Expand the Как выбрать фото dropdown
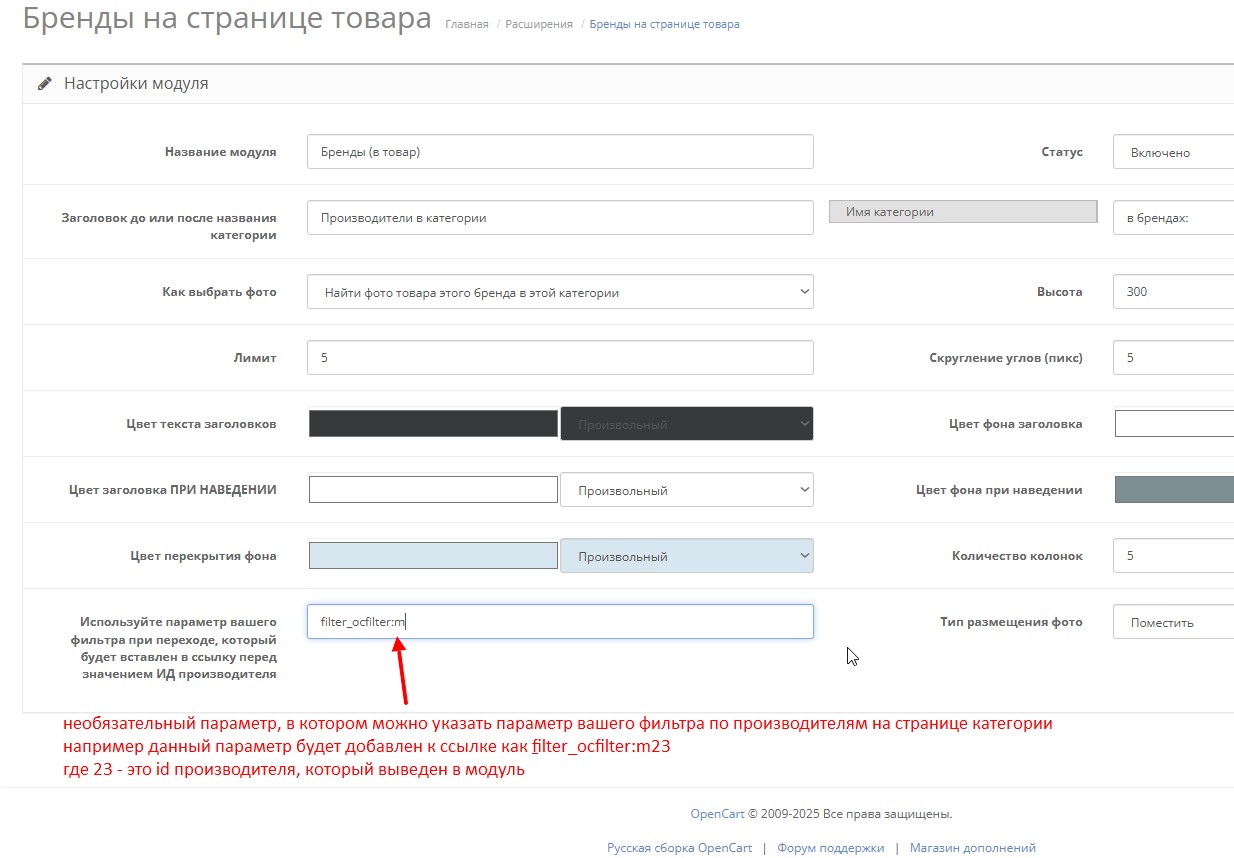The height and width of the screenshot is (858, 1234). pos(560,292)
